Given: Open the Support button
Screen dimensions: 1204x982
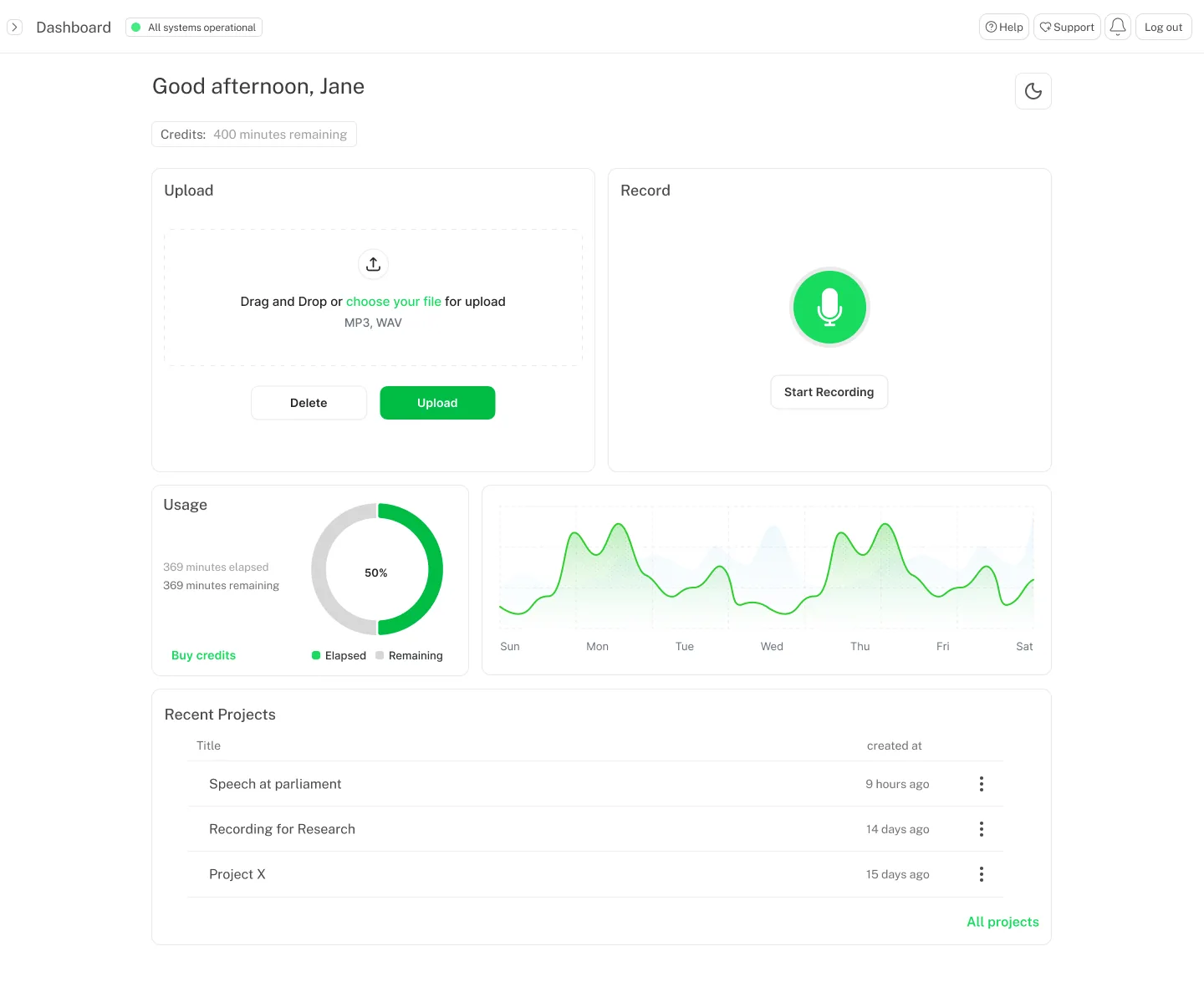Looking at the screenshot, I should [1067, 27].
